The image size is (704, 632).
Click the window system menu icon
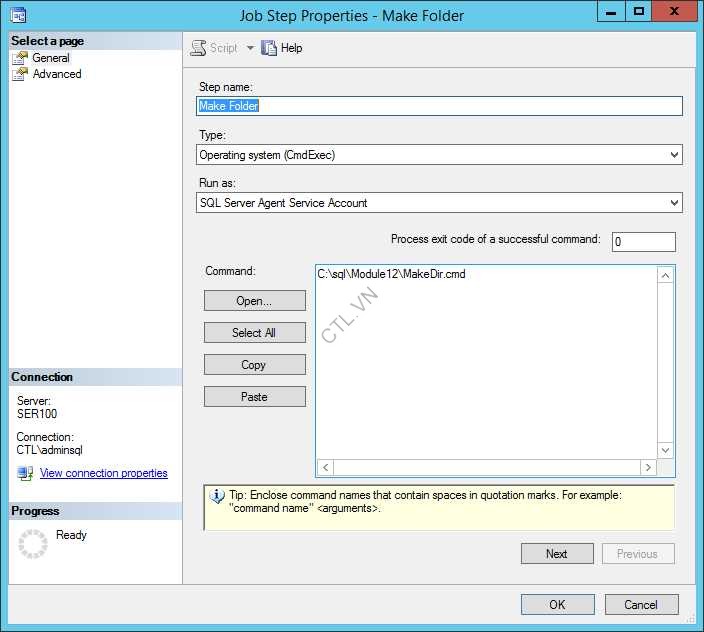18,16
